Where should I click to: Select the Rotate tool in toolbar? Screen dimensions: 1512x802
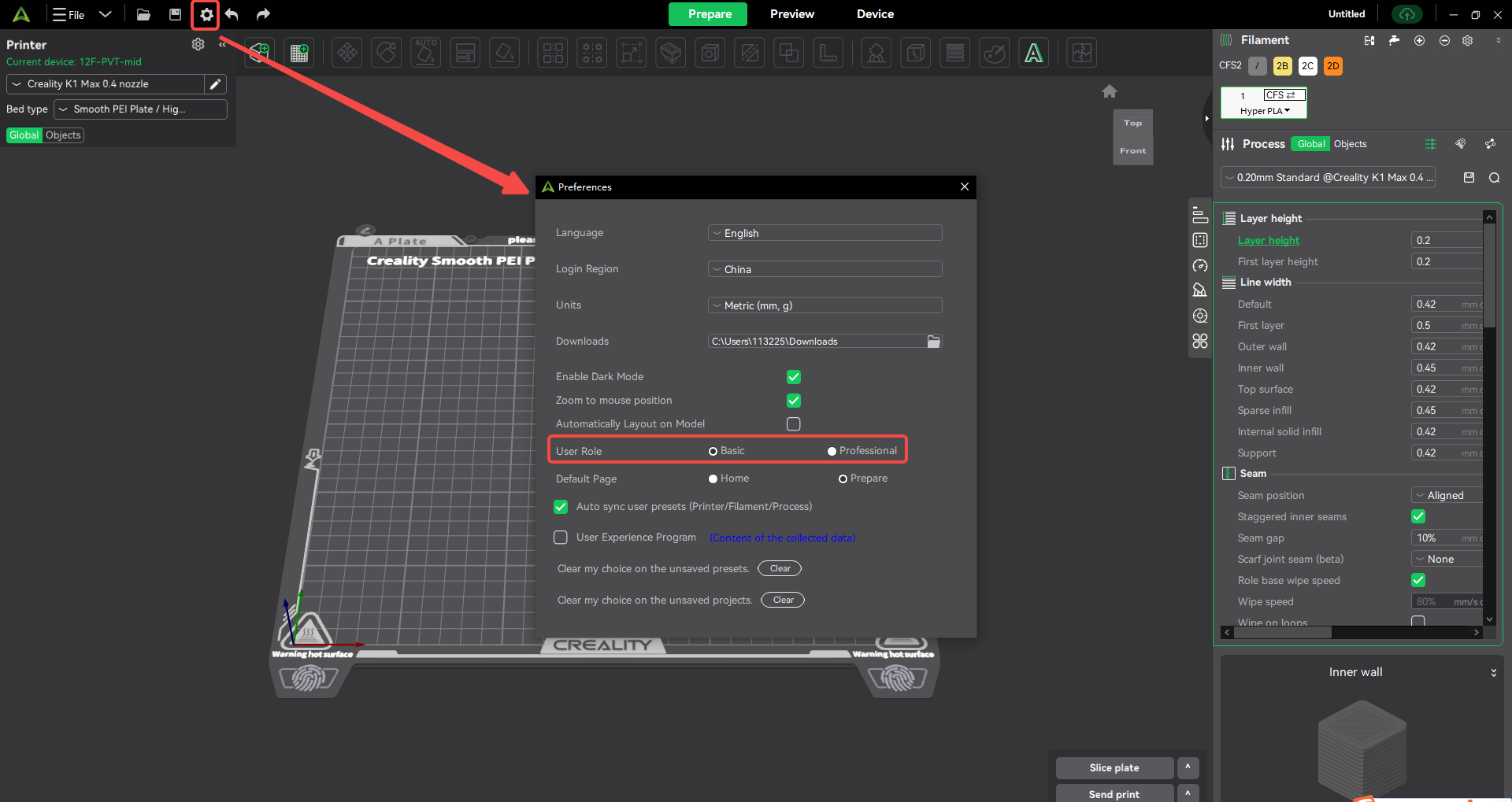coord(387,53)
